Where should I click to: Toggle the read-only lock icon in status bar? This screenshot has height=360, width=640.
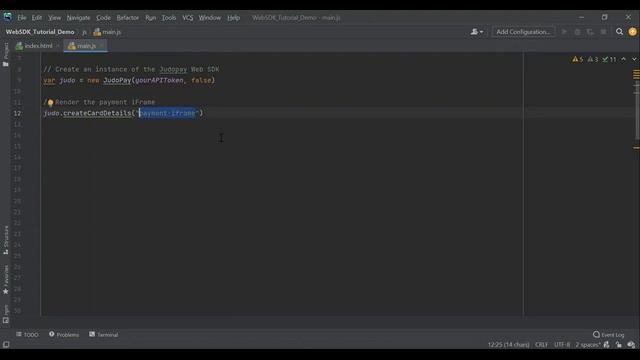tap(619, 345)
